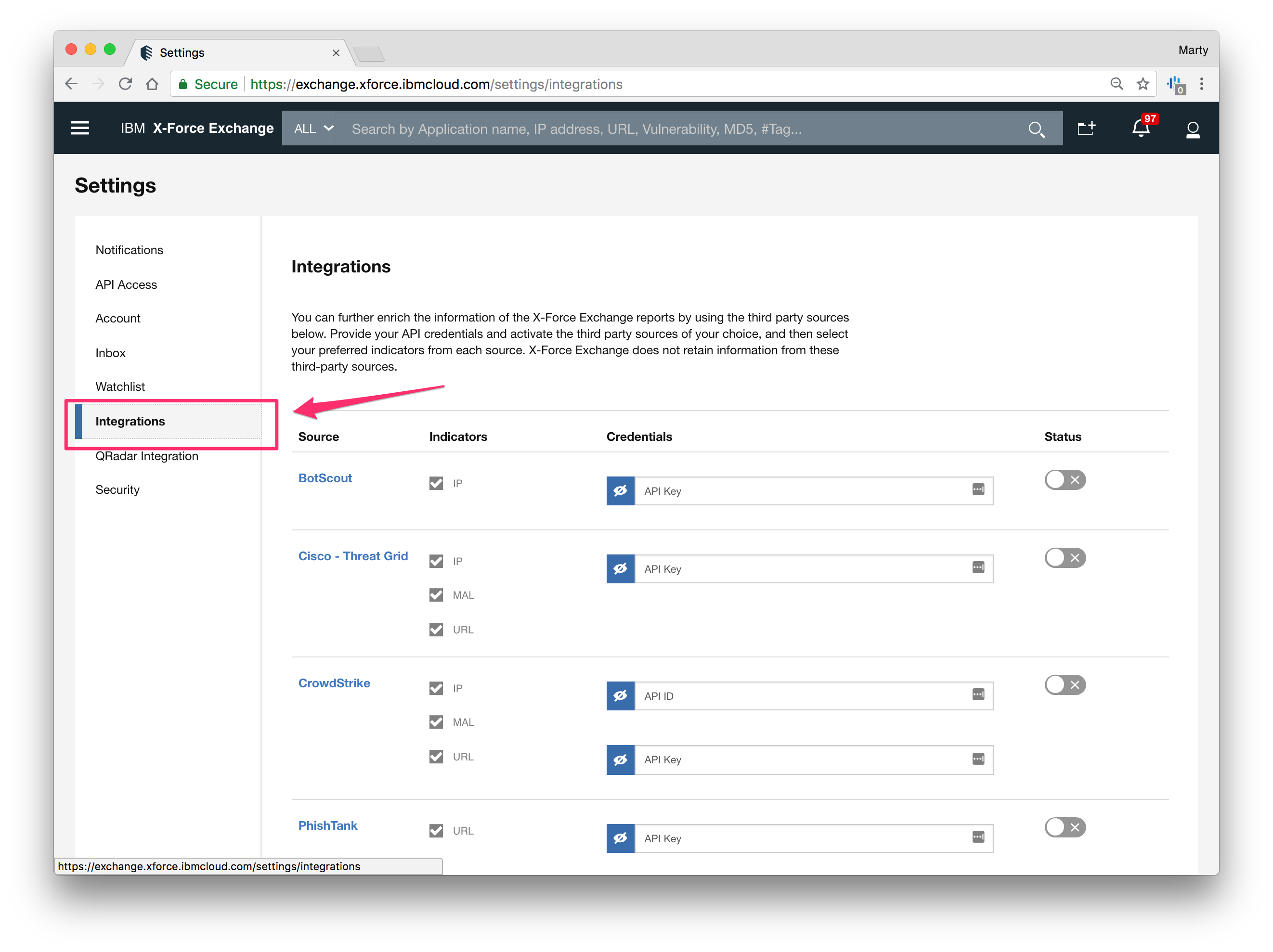The image size is (1273, 952).
Task: Click the new collection folder-plus icon
Action: click(x=1086, y=129)
